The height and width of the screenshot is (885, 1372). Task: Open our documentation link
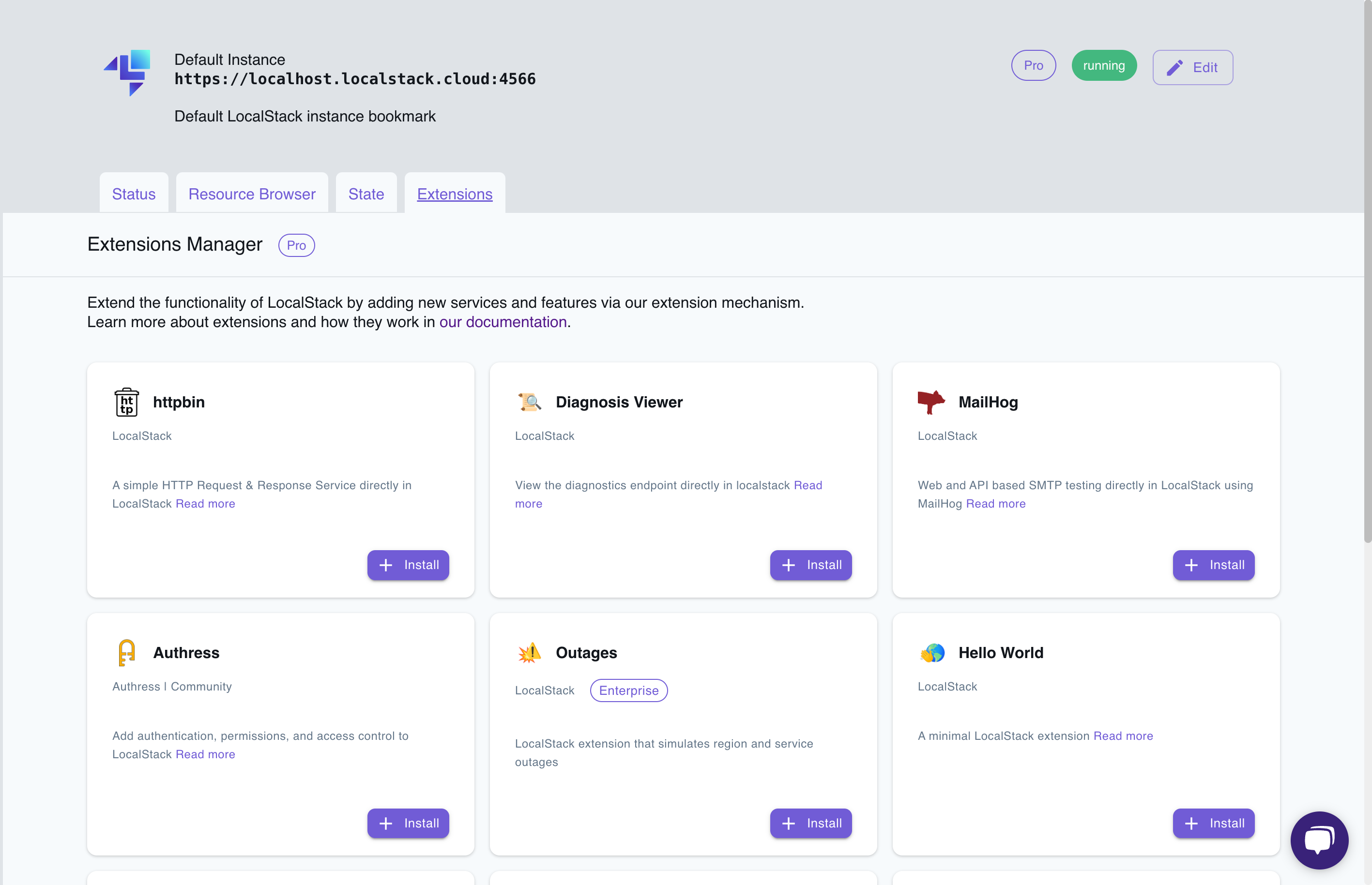coord(503,322)
